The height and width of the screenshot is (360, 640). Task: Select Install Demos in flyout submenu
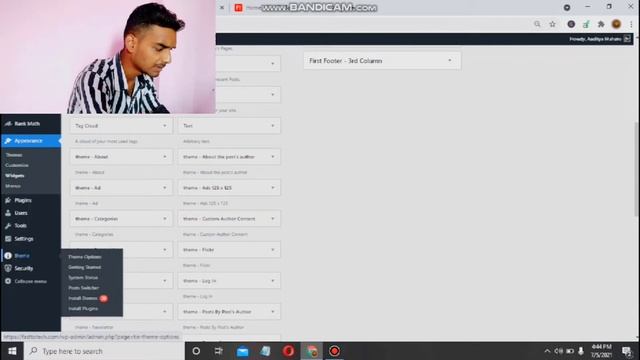tap(83, 298)
